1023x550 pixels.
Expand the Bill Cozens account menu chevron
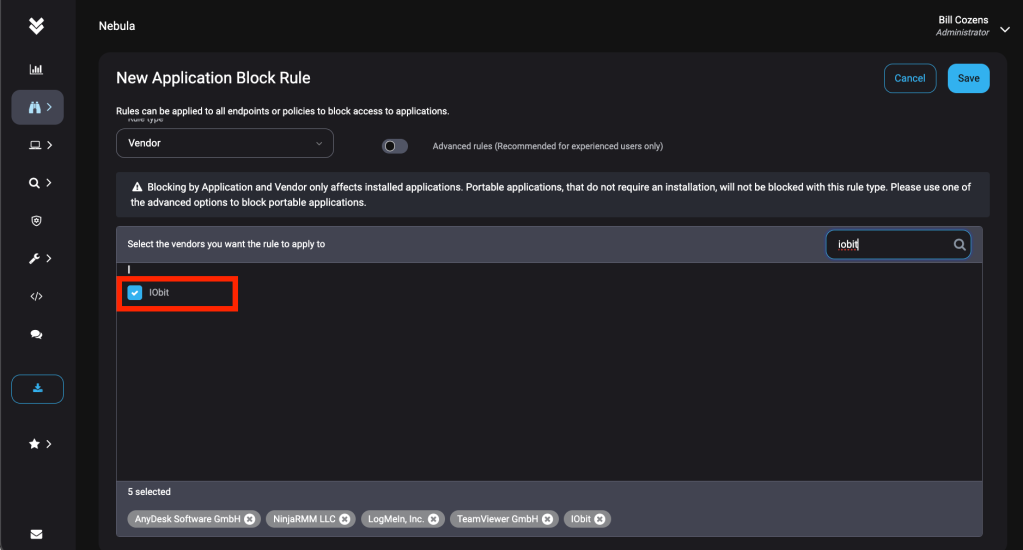[1005, 29]
